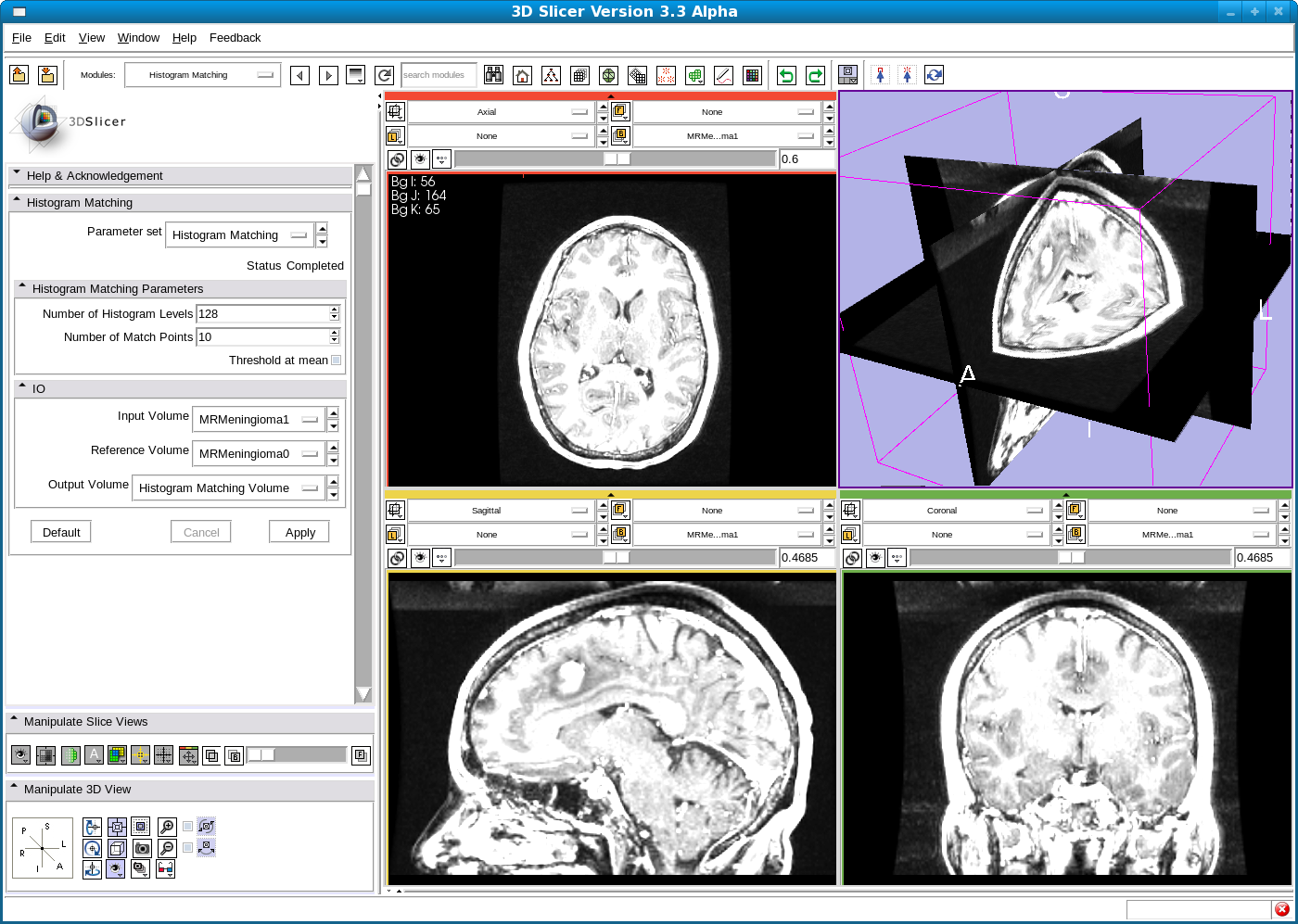This screenshot has width=1298, height=924.
Task: Open the Feedback menu
Action: (x=235, y=38)
